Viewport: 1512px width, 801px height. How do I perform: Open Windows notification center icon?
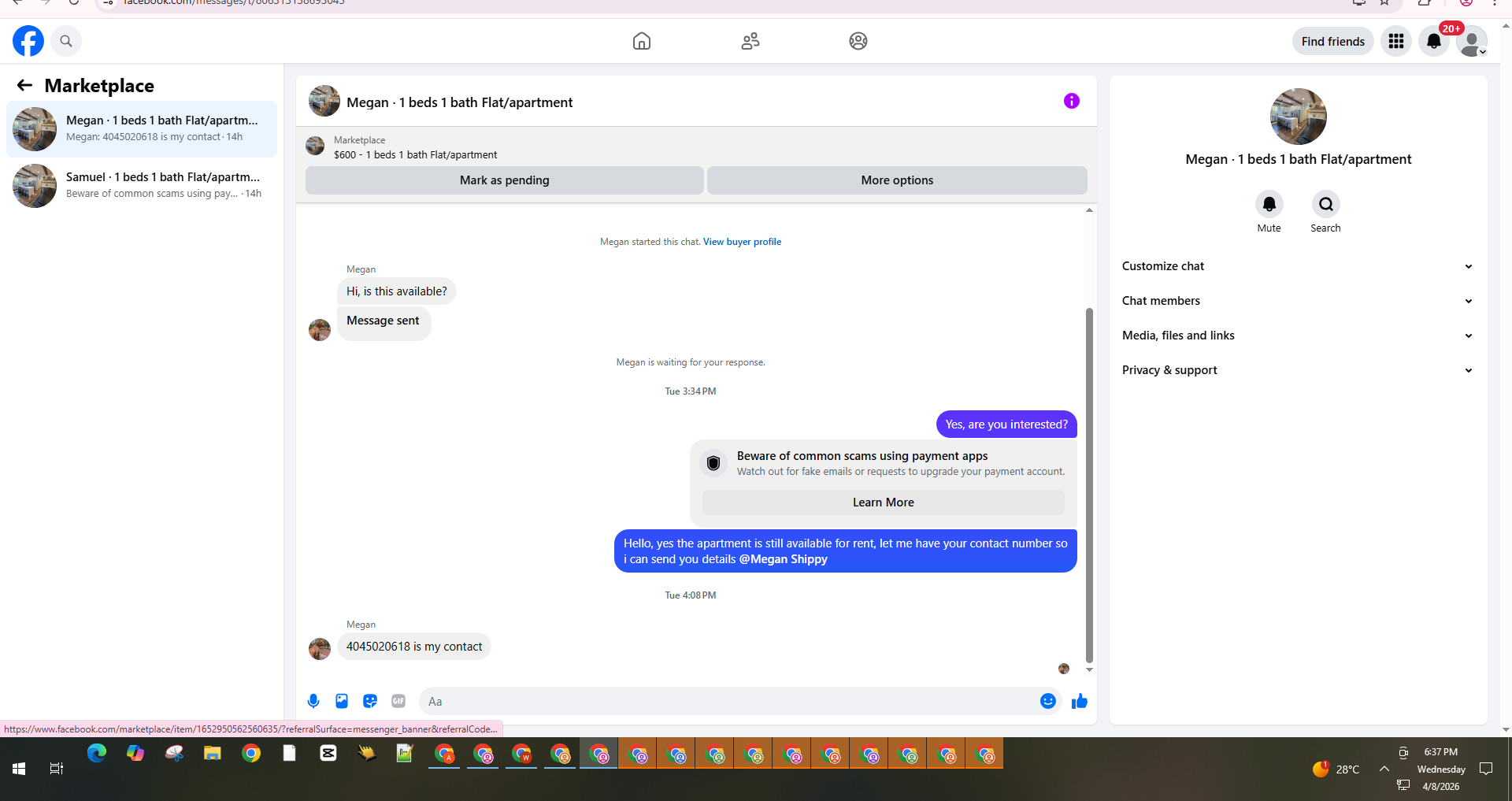(1486, 769)
